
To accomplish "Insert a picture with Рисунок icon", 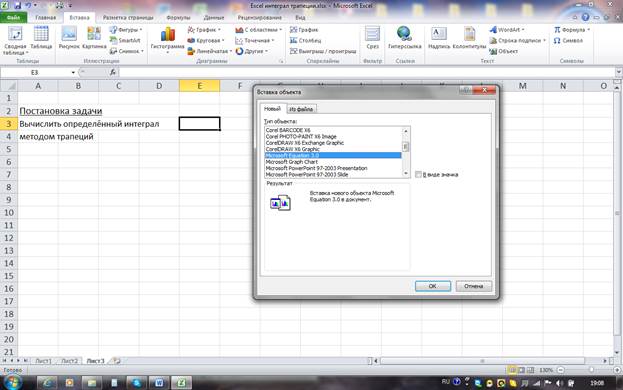I will [x=69, y=38].
